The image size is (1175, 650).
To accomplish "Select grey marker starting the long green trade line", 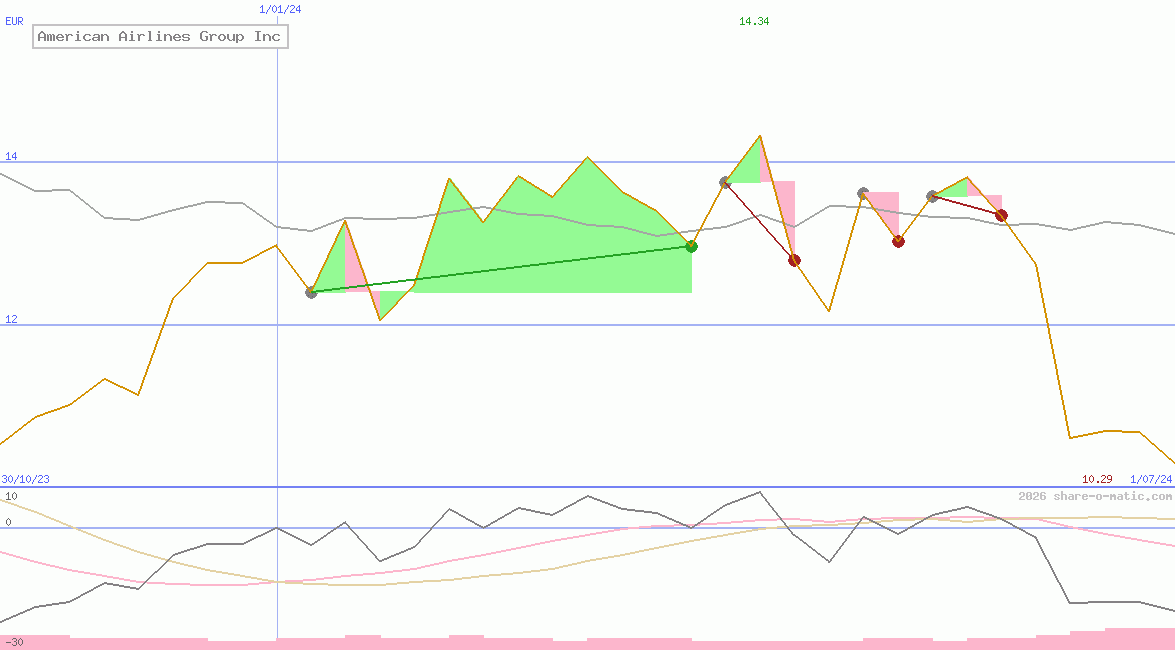I will (311, 292).
